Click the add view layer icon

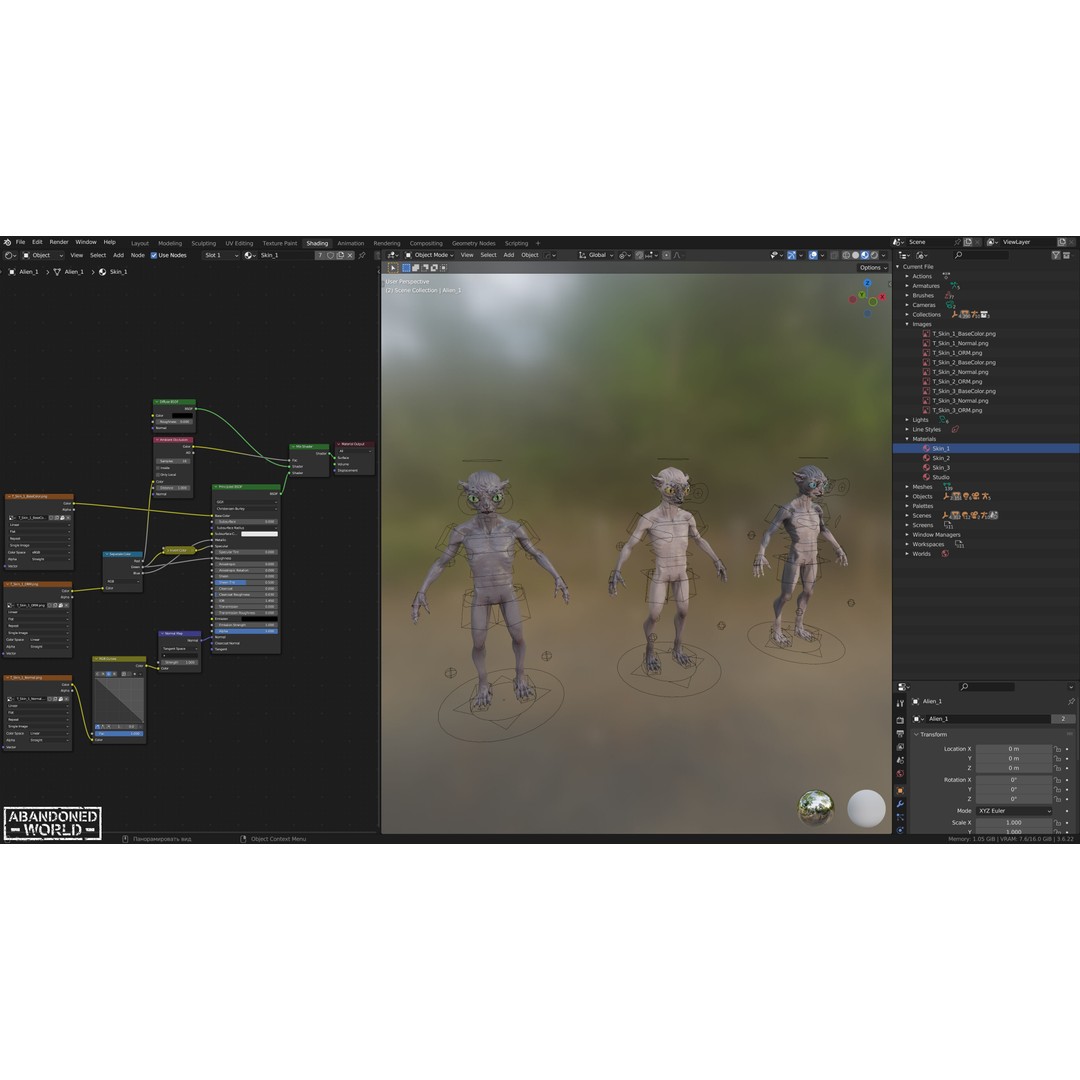(1061, 242)
